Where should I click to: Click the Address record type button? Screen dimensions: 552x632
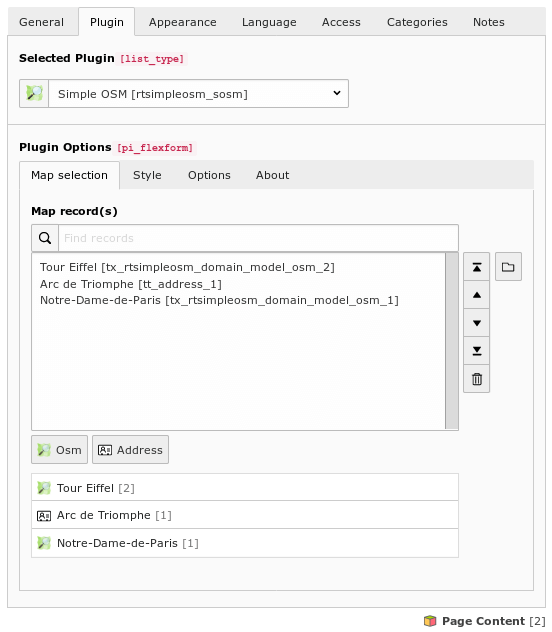pos(131,449)
